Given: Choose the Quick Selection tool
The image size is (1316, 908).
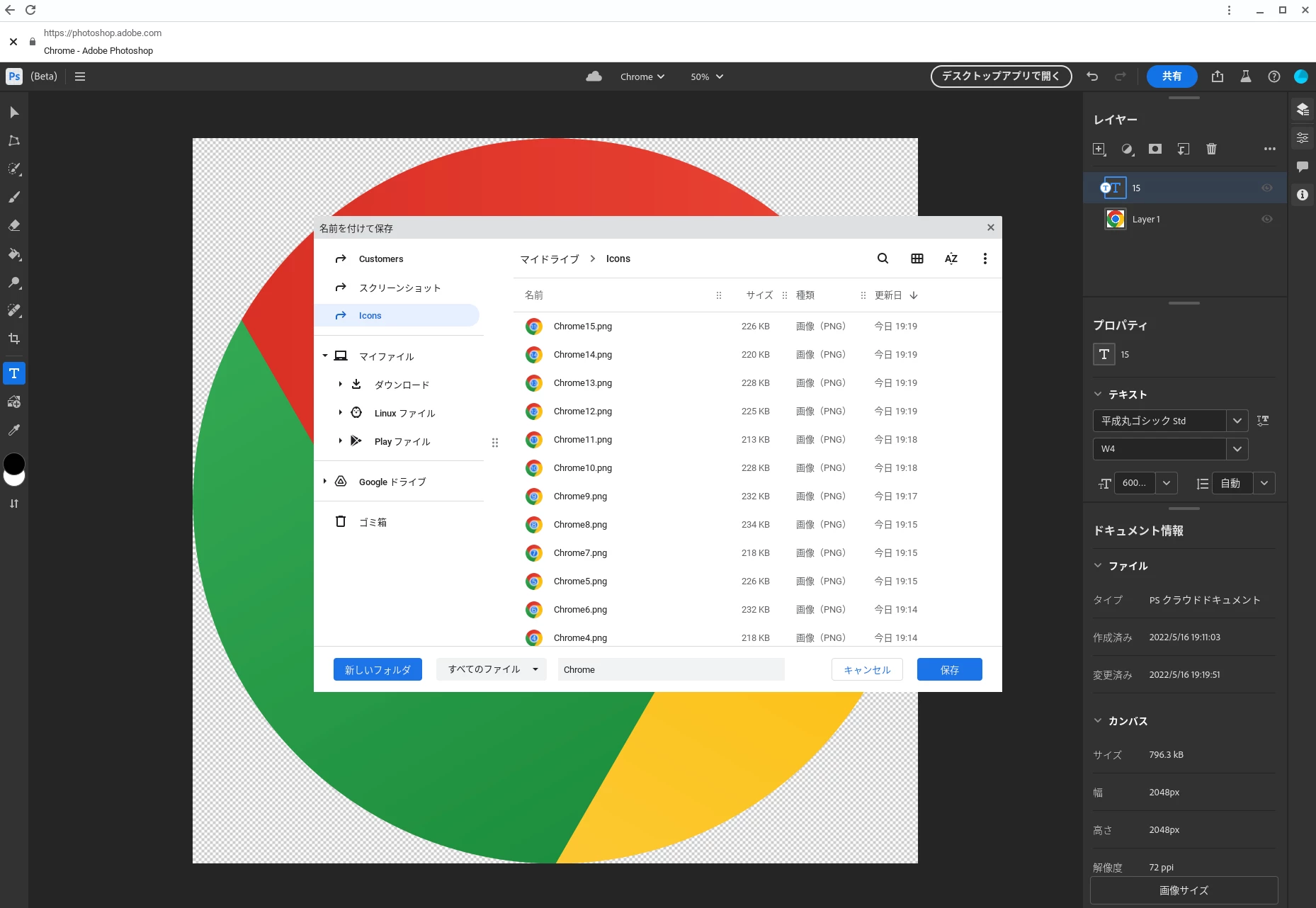Looking at the screenshot, I should [x=14, y=169].
